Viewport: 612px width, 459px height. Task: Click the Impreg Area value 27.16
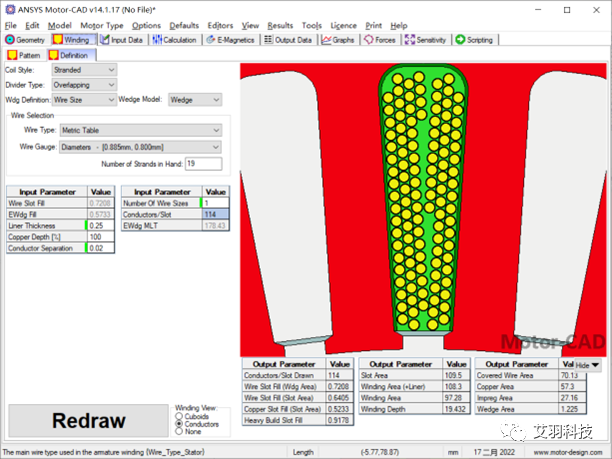point(572,398)
